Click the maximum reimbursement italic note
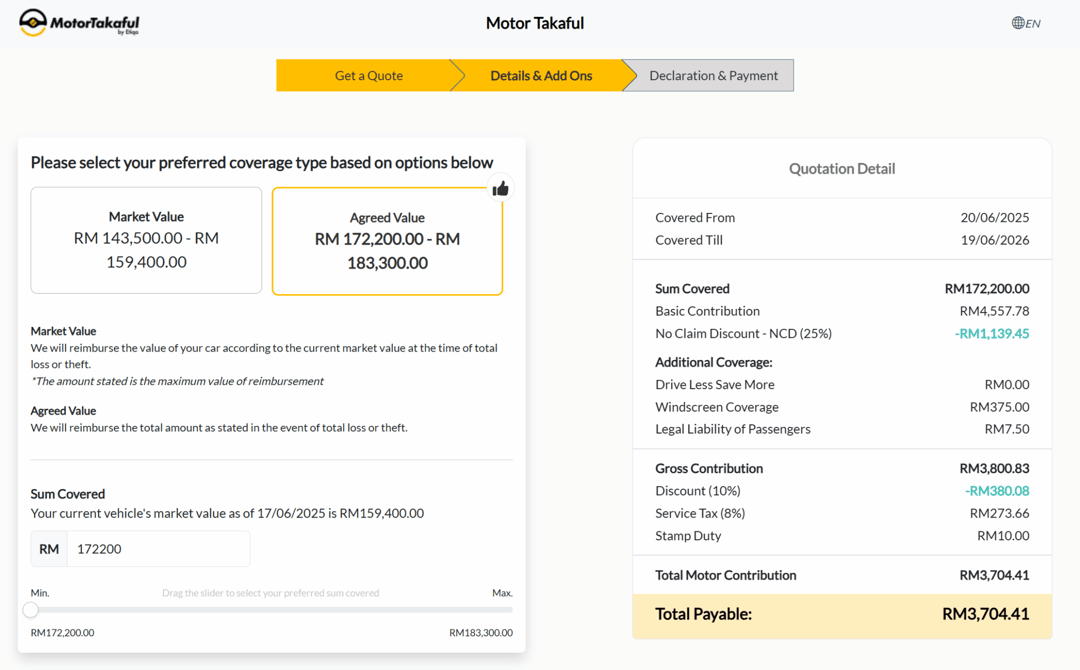 (177, 381)
